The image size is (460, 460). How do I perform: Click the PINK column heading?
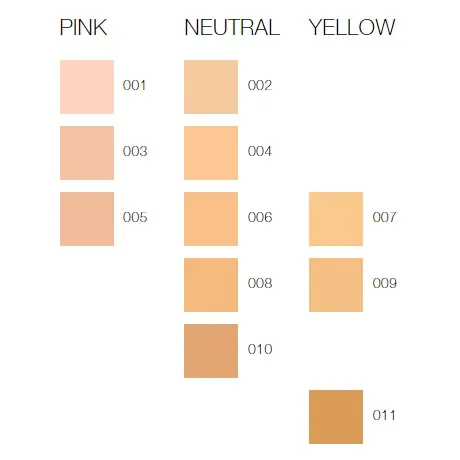(84, 27)
